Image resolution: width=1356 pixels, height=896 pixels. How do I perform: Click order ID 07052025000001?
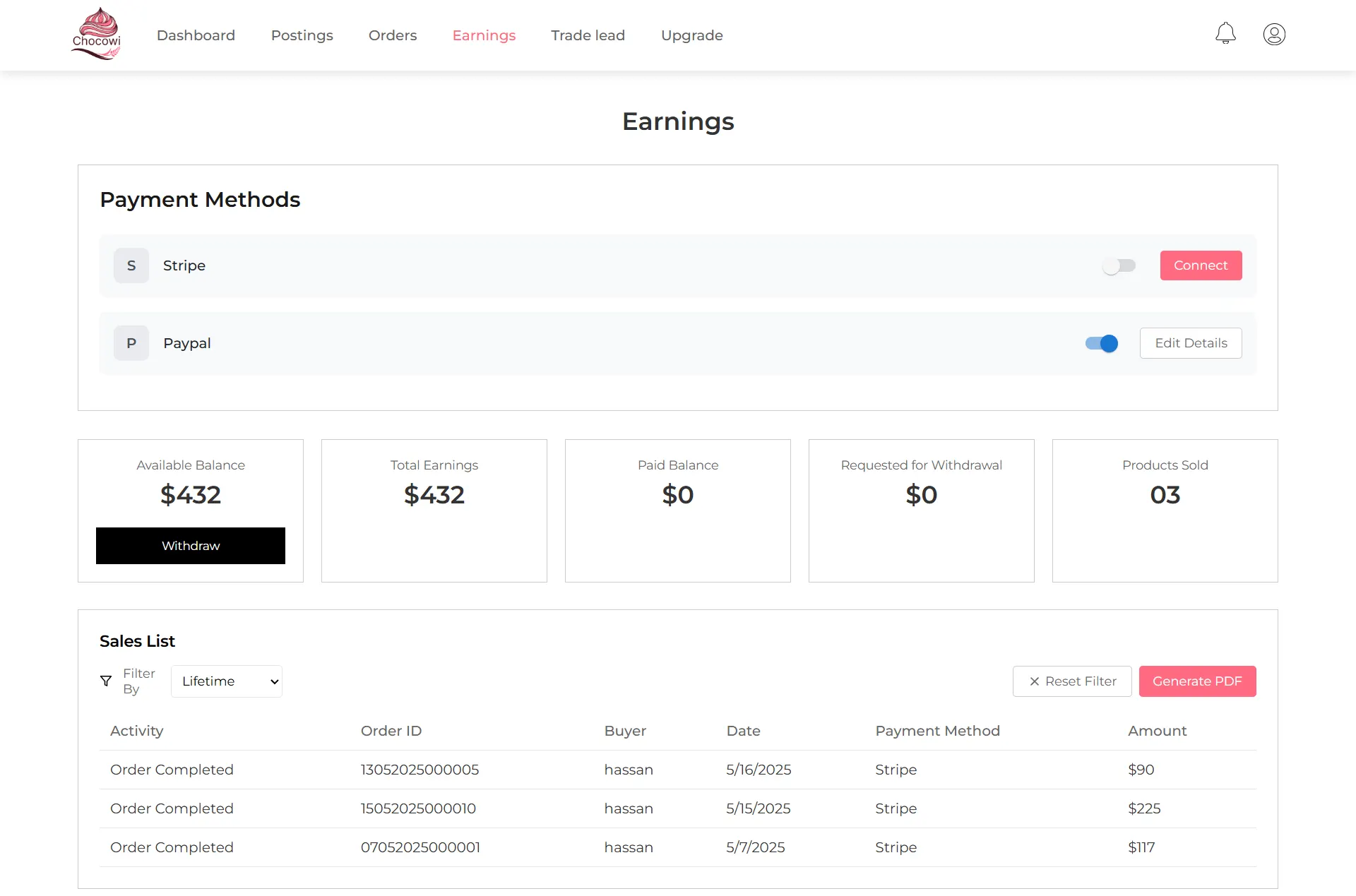pos(421,847)
